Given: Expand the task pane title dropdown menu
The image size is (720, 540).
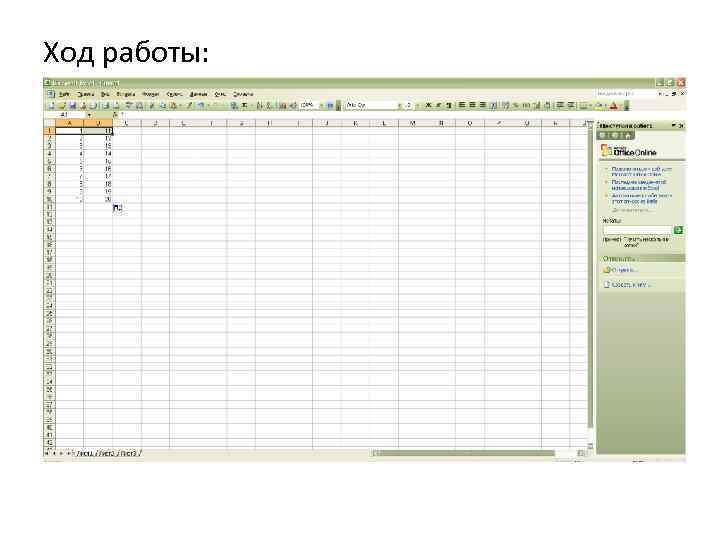Looking at the screenshot, I should point(674,125).
